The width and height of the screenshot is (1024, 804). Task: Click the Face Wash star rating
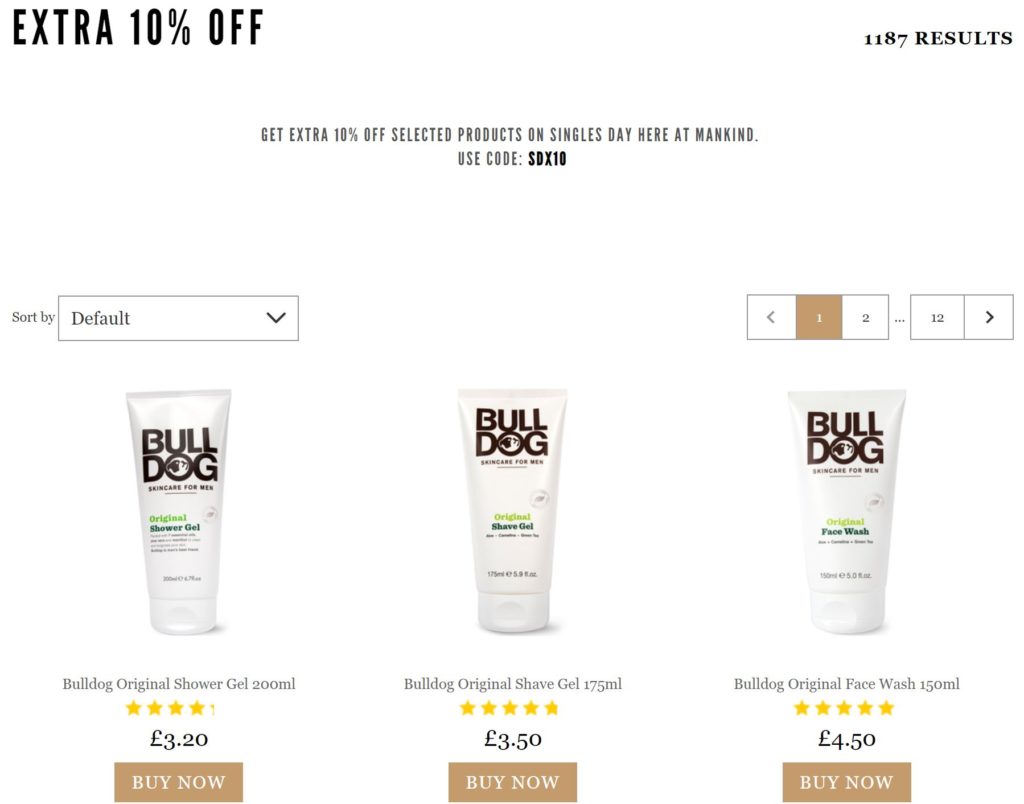[844, 708]
